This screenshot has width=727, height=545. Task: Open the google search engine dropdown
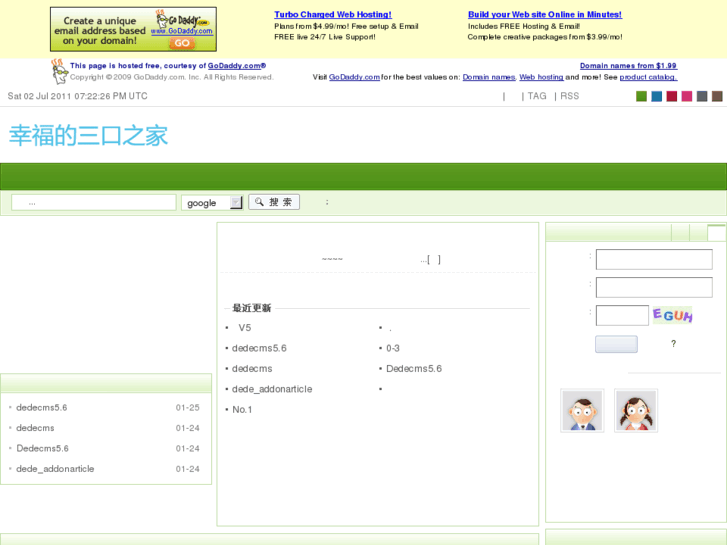pos(212,203)
